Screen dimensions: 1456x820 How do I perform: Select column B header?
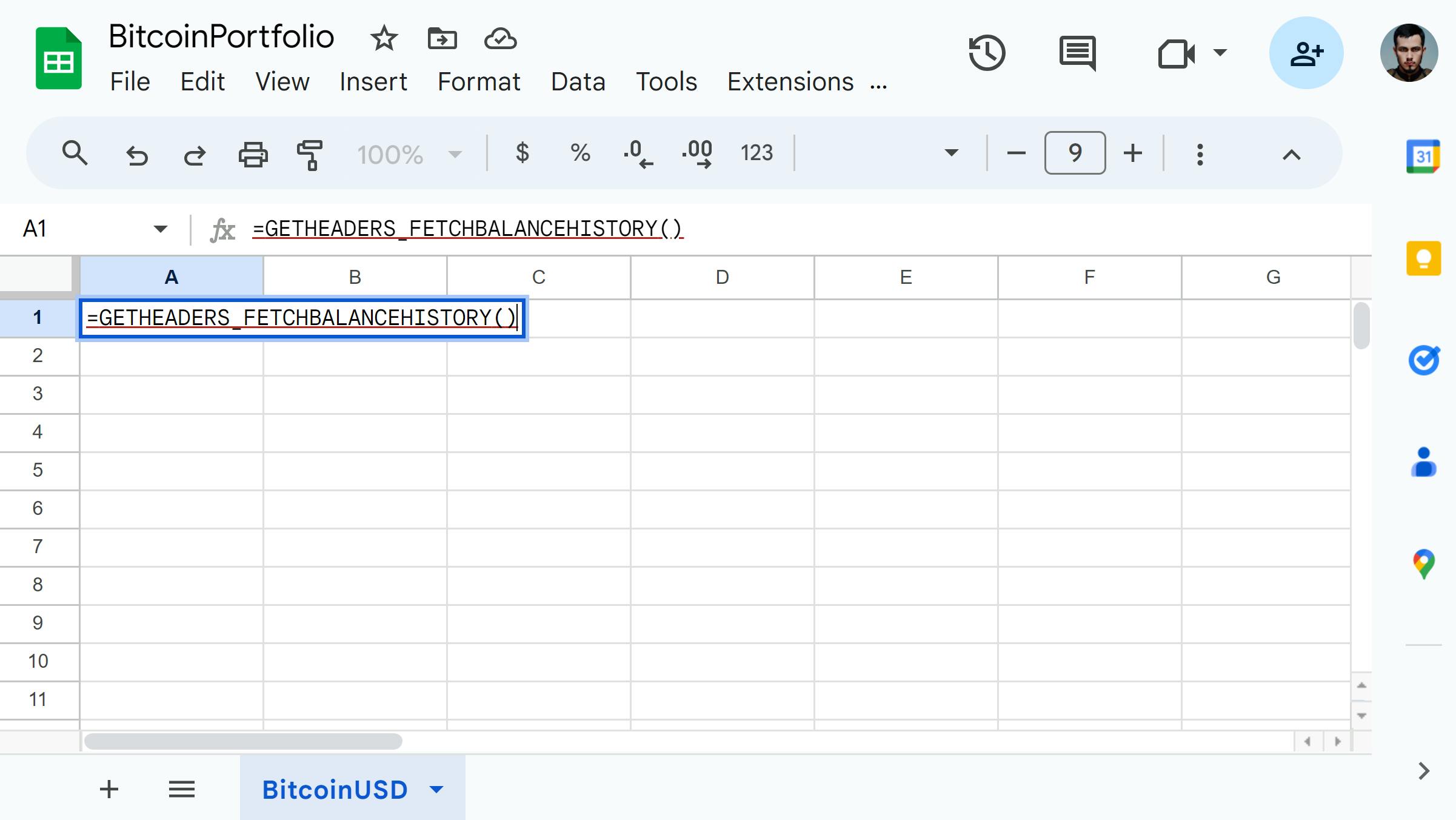355,277
